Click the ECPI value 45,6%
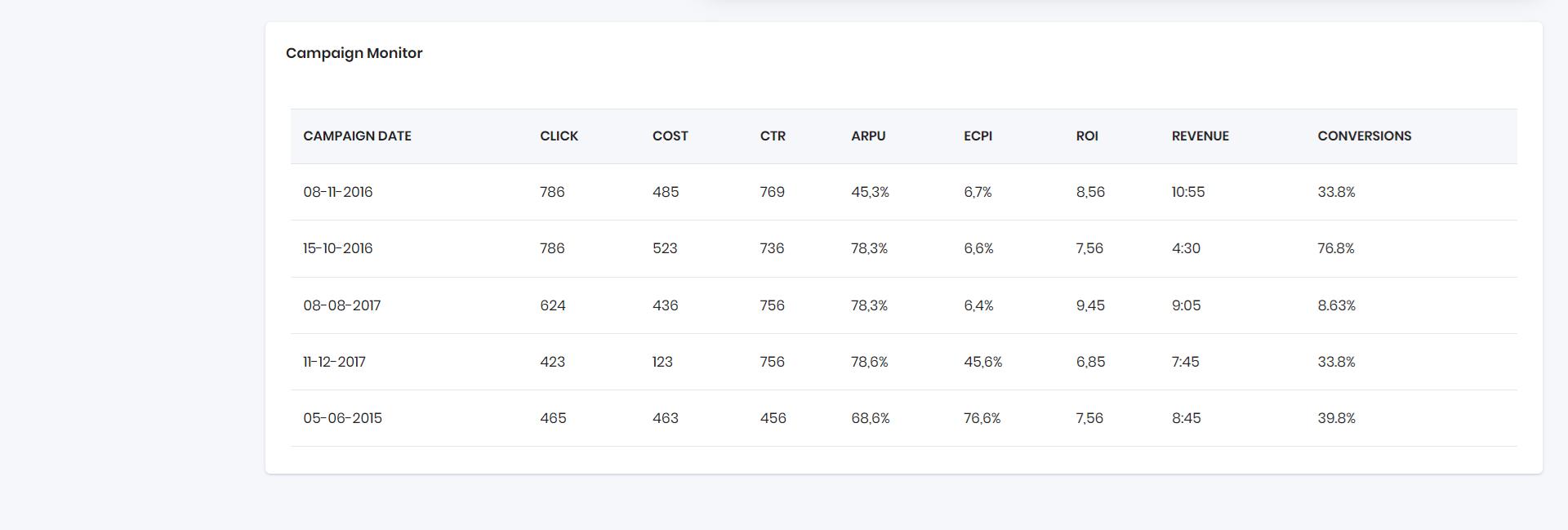The height and width of the screenshot is (530, 1568). click(982, 362)
